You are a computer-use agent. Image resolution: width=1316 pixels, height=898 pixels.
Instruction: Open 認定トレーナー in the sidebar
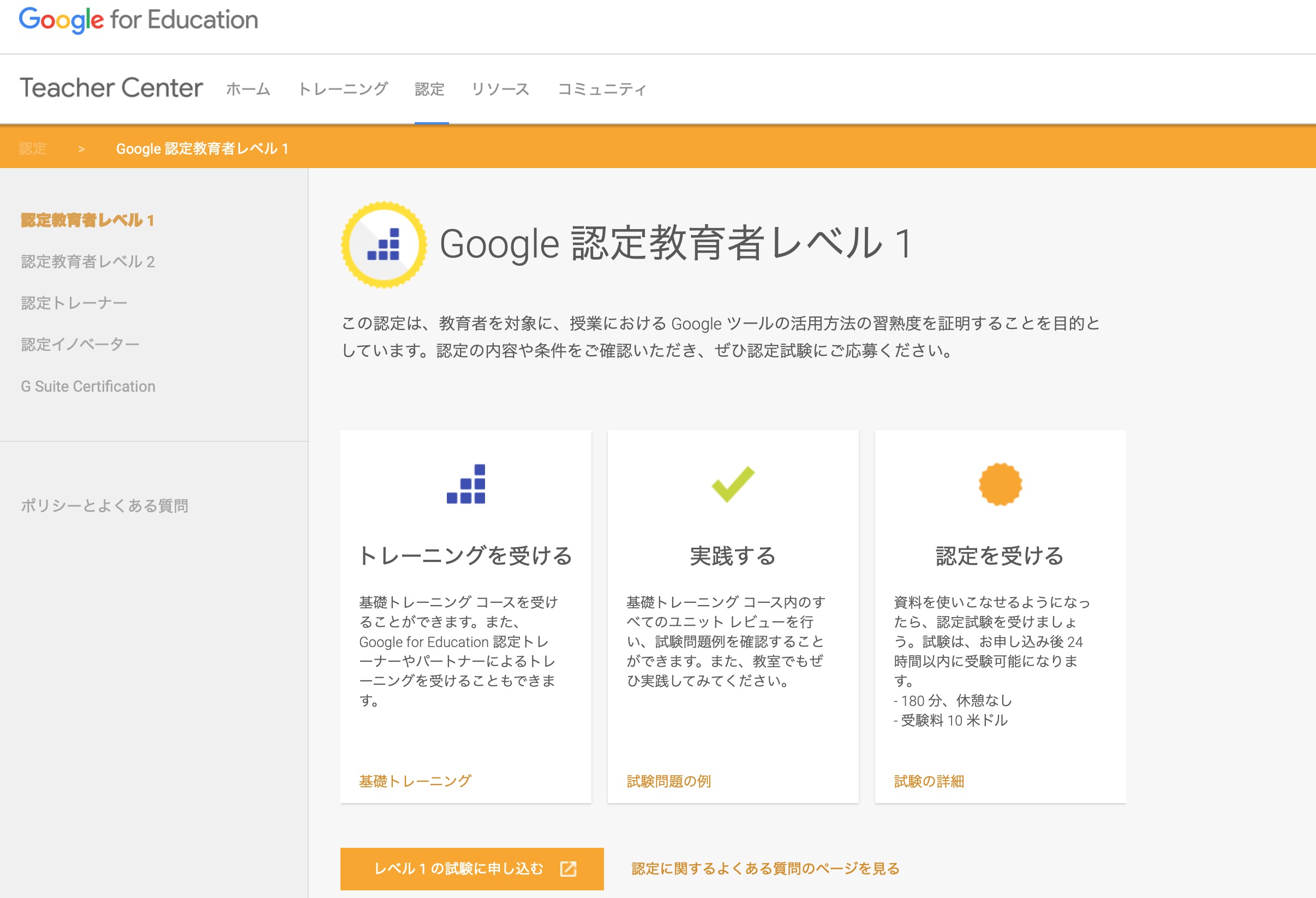tap(74, 303)
